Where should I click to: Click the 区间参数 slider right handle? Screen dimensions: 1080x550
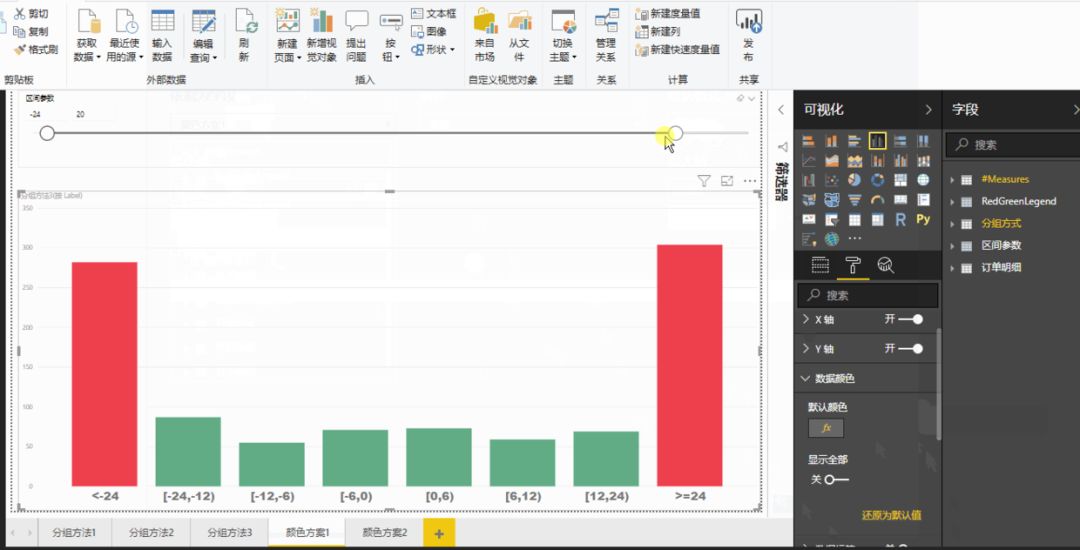click(676, 134)
